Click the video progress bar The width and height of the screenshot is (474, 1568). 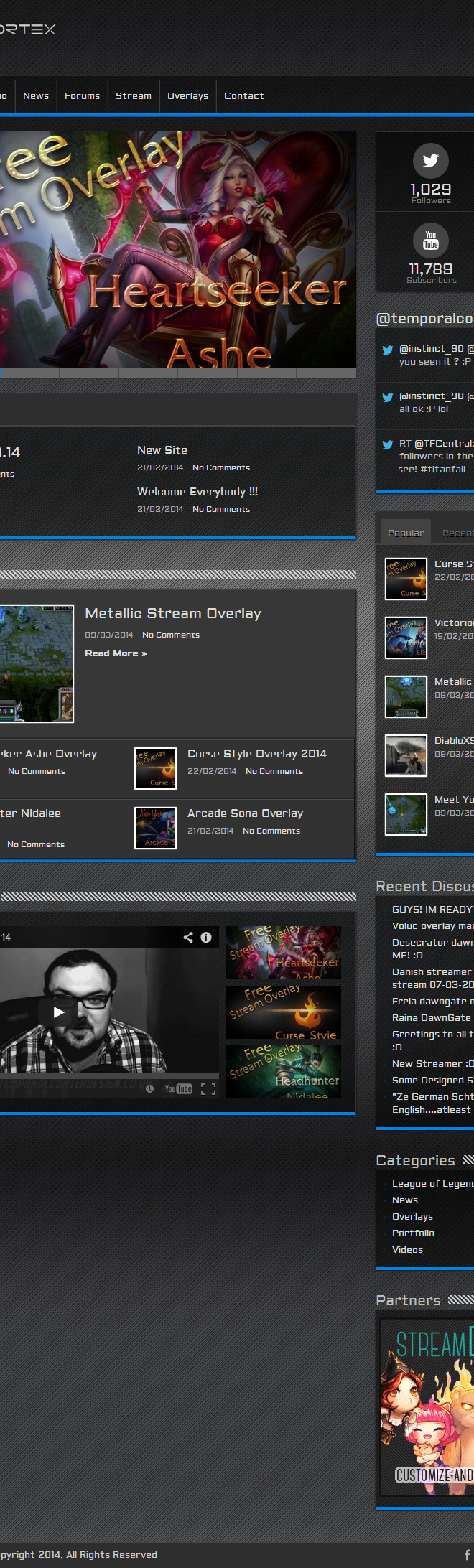click(x=109, y=1075)
